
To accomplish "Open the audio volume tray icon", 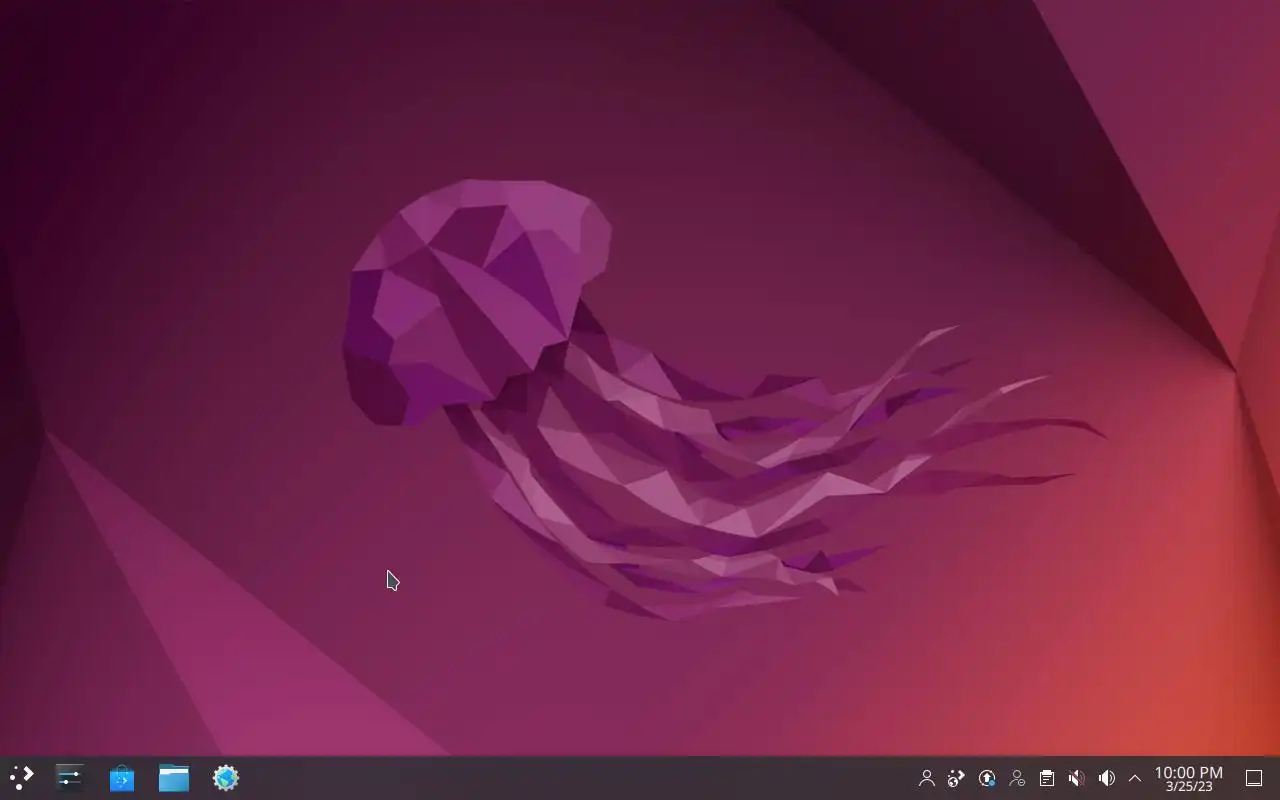I will coord(1107,778).
